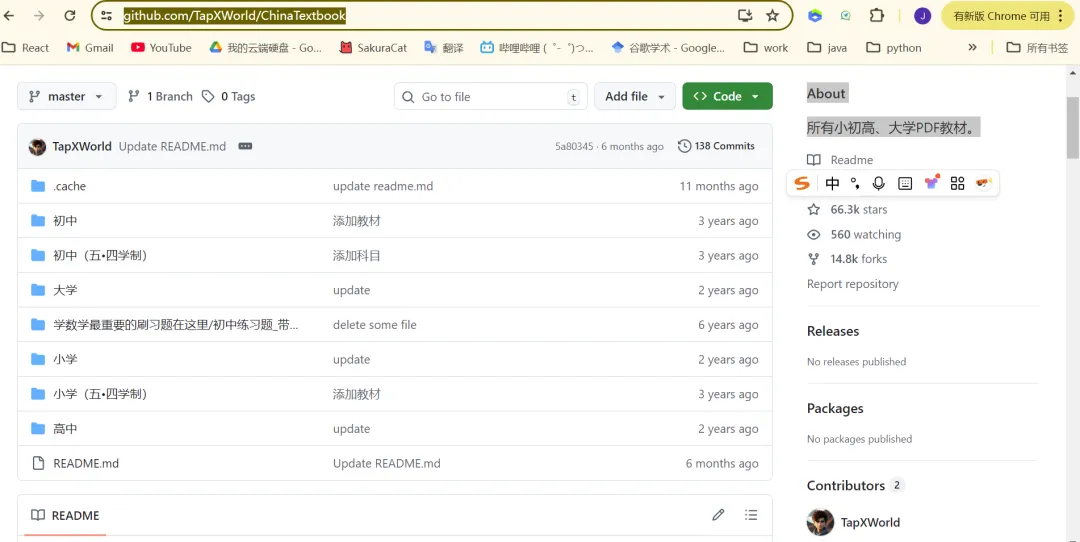Open the python bookmark folder
The height and width of the screenshot is (542, 1080).
[x=894, y=48]
